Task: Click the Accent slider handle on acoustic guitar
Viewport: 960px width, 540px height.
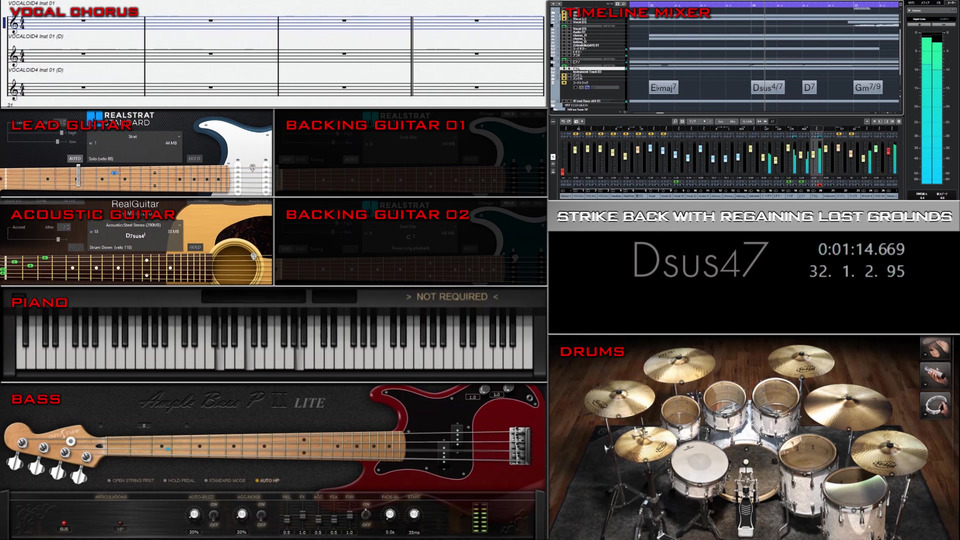Action: [58, 239]
